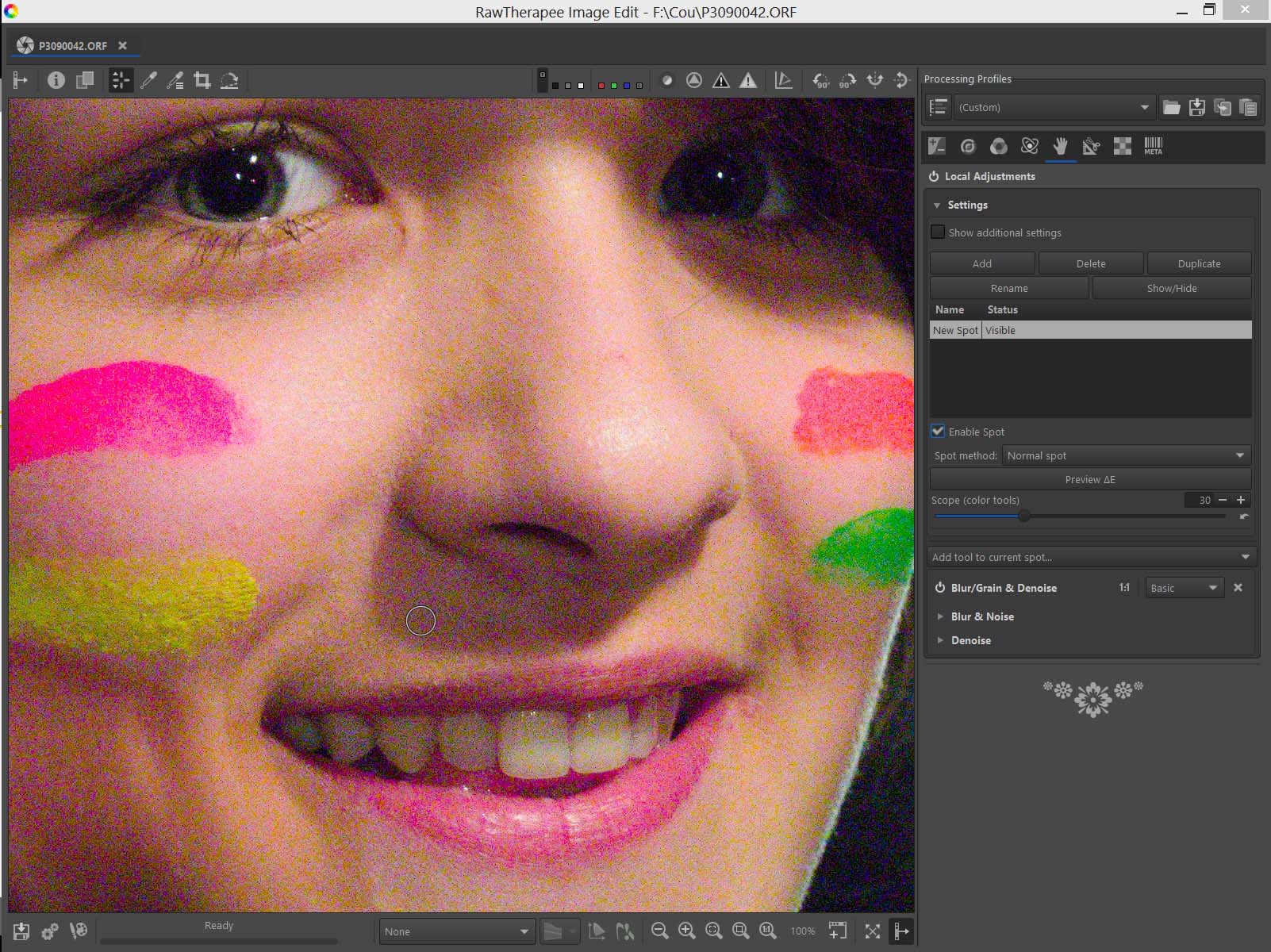1271x952 pixels.
Task: Save the current processing profile
Action: point(1197,107)
